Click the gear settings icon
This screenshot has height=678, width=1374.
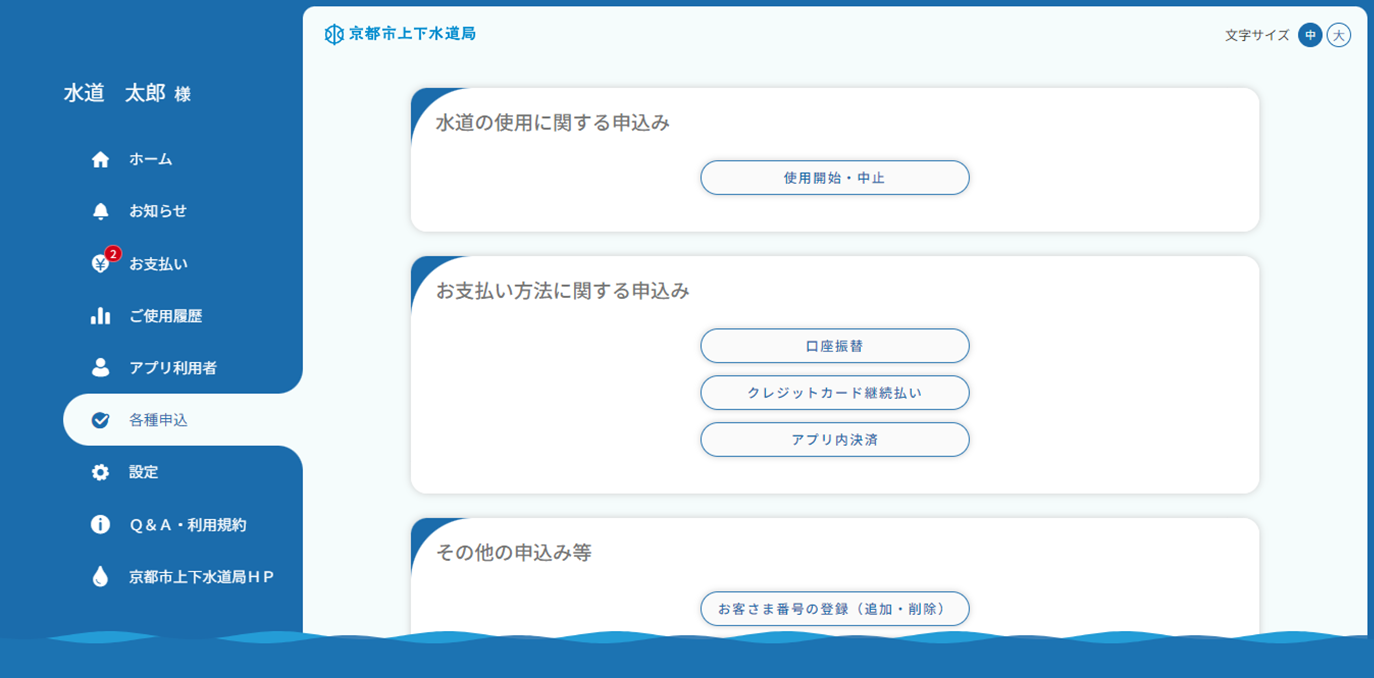click(x=100, y=472)
